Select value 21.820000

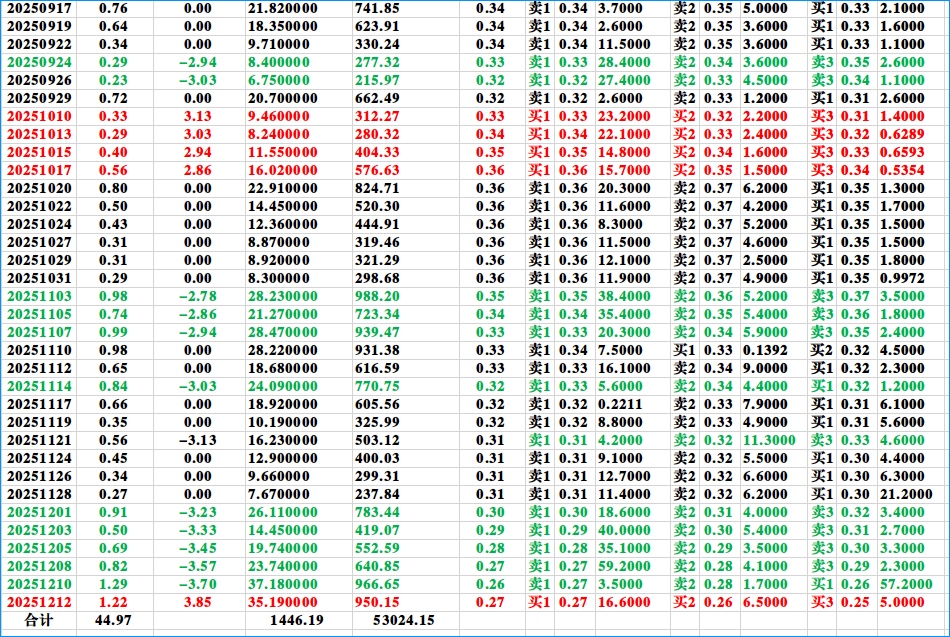(x=282, y=8)
